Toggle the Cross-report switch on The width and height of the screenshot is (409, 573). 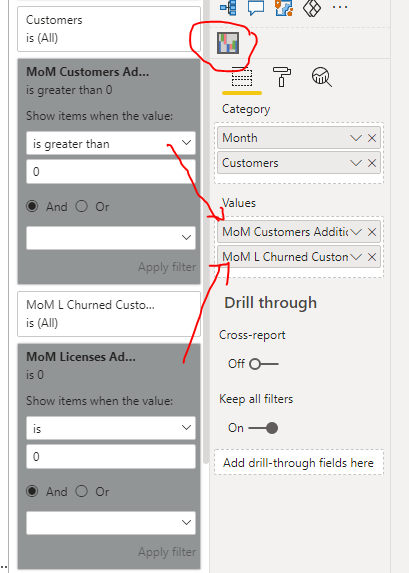[x=264, y=364]
